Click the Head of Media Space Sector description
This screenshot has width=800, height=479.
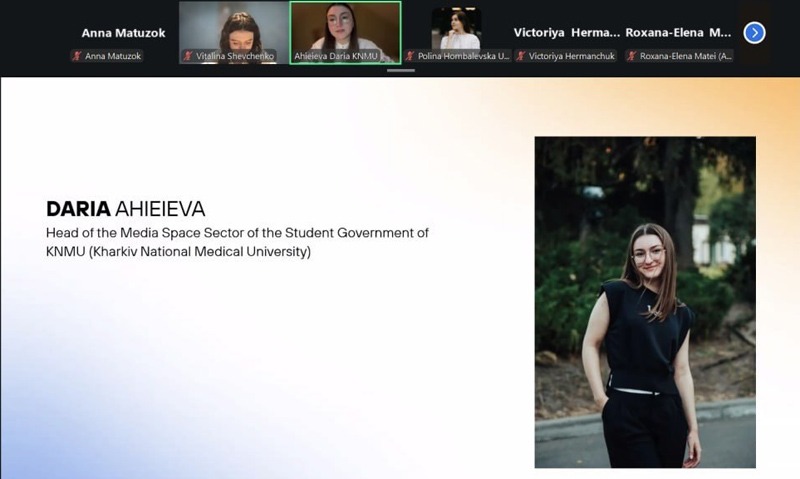[x=237, y=242]
